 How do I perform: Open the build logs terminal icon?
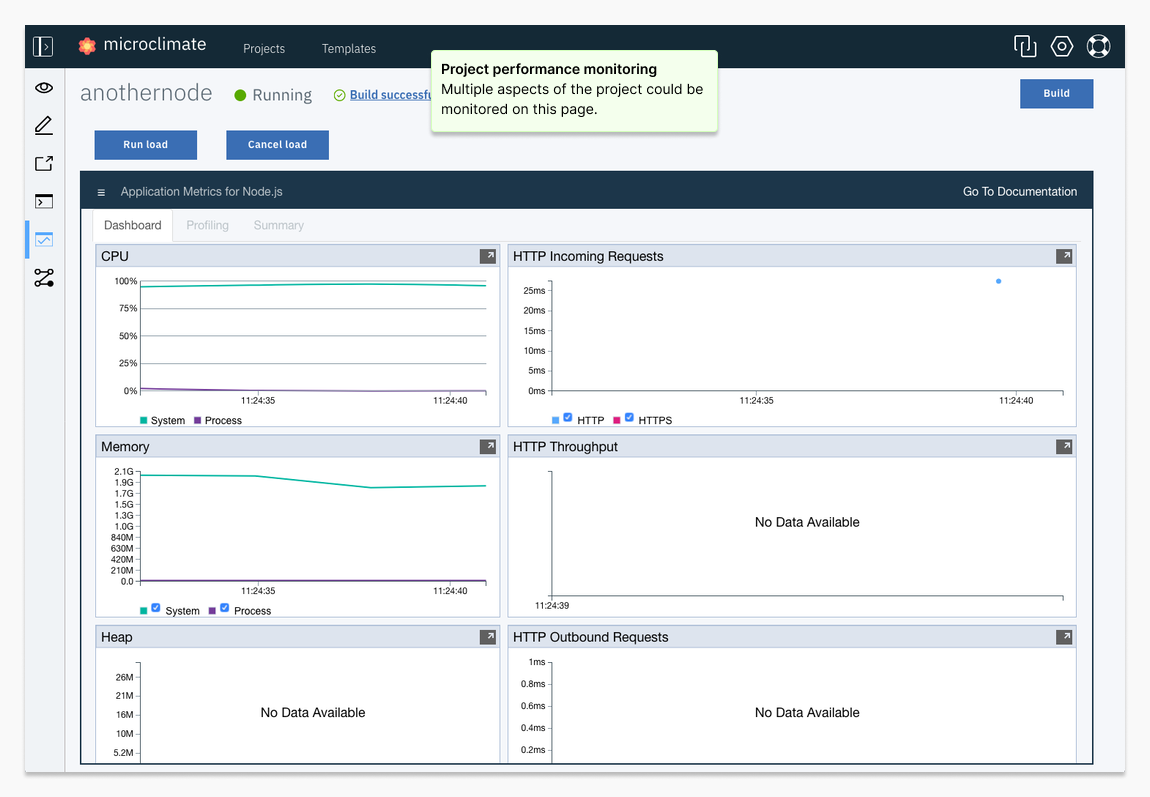coord(44,202)
